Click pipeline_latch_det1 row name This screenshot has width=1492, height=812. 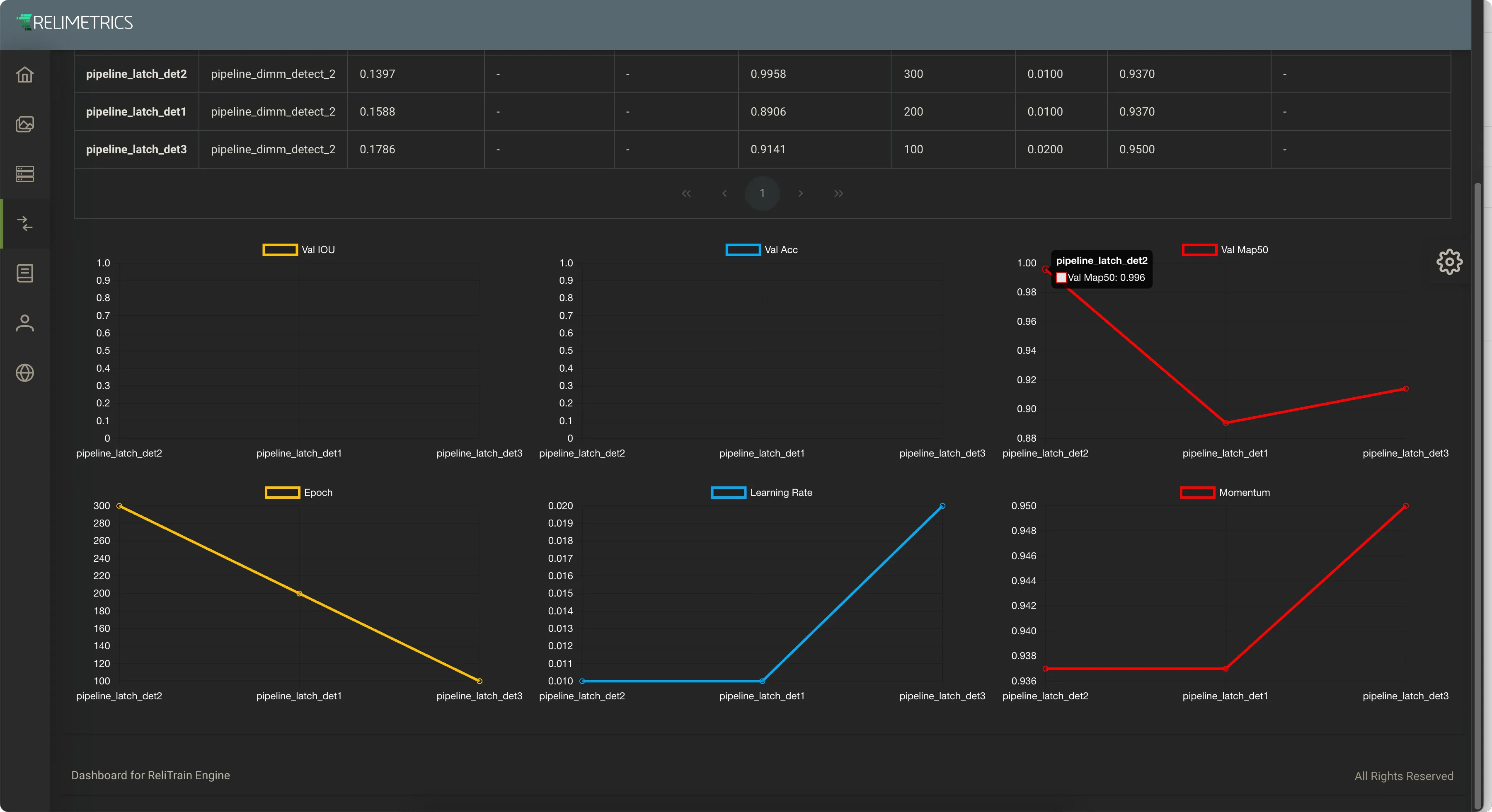[x=136, y=112]
